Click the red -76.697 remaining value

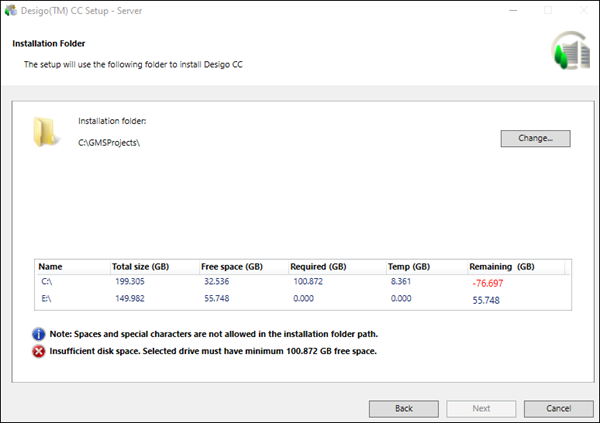487,283
